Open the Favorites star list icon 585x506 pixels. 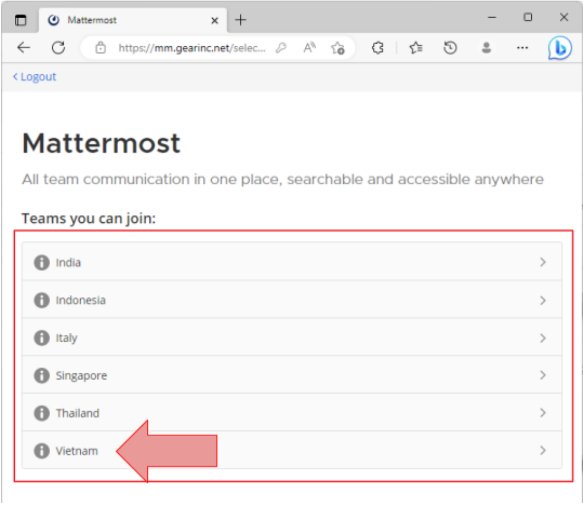[x=416, y=48]
